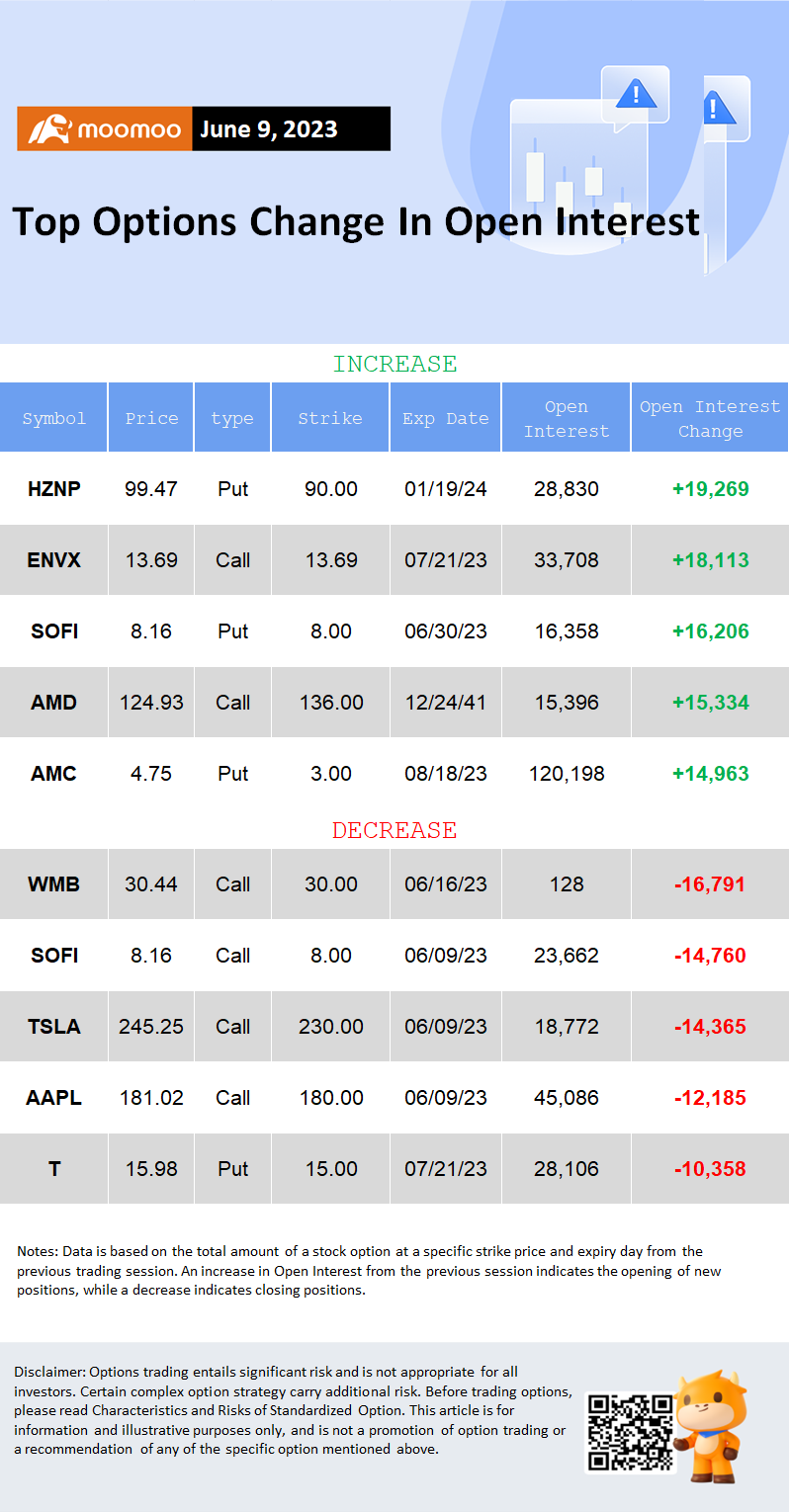Click TSLA strike 230.00
789x1512 pixels.
click(330, 1027)
